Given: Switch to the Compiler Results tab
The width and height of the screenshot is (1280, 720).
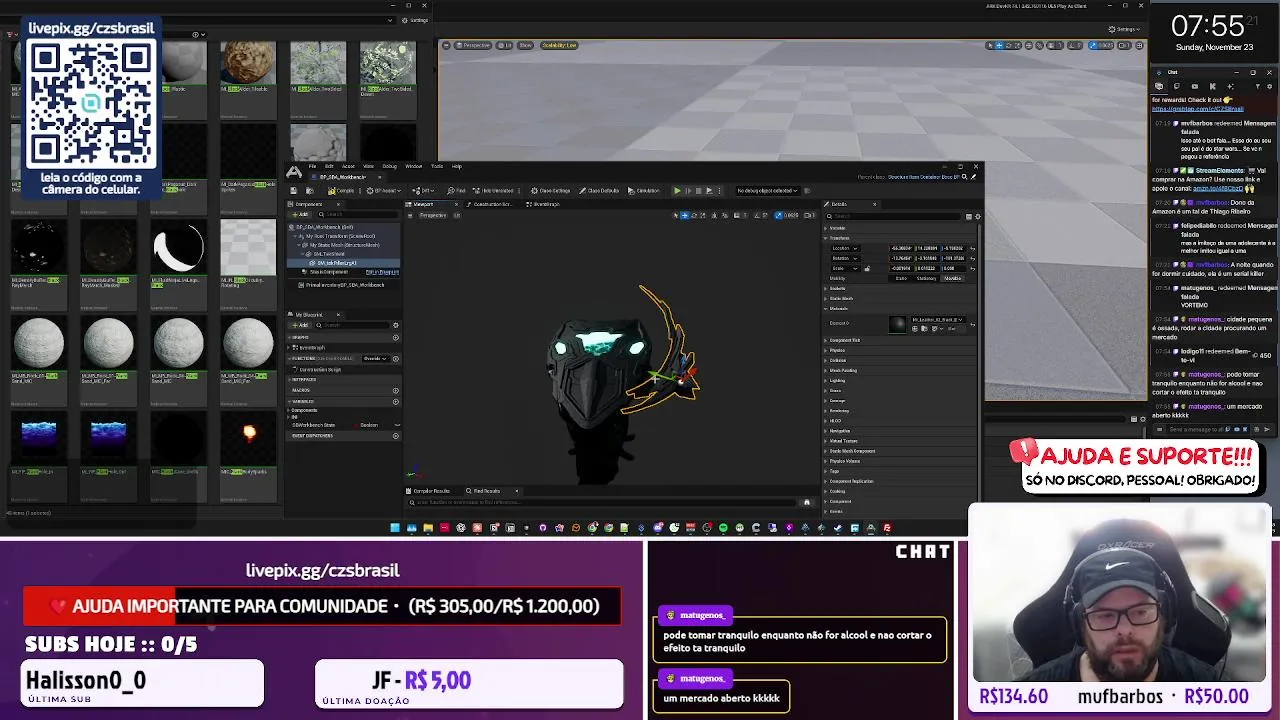Looking at the screenshot, I should [429, 491].
